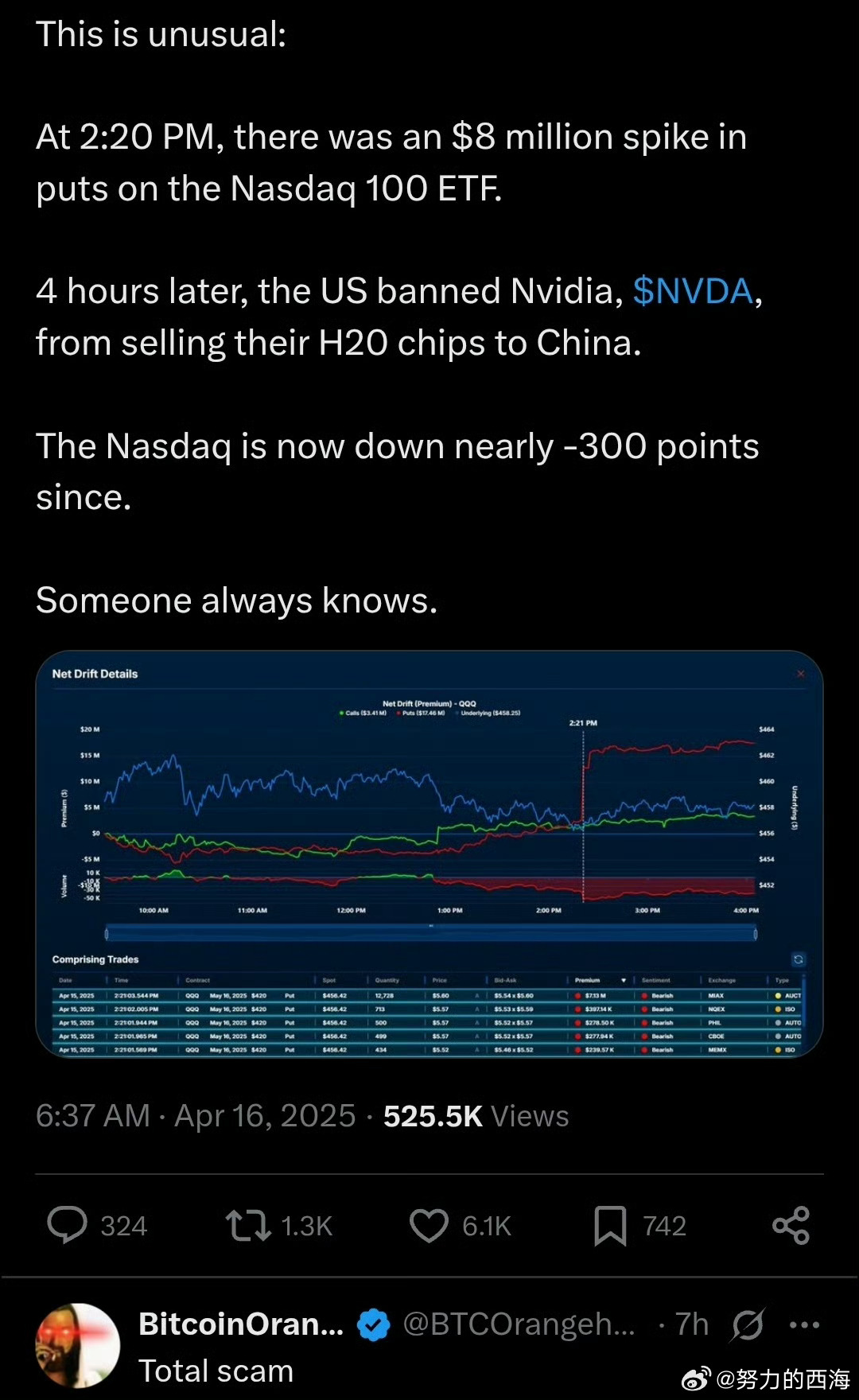Screen dimensions: 859x1400
Task: Like the tweet with the heart icon
Action: [429, 1225]
